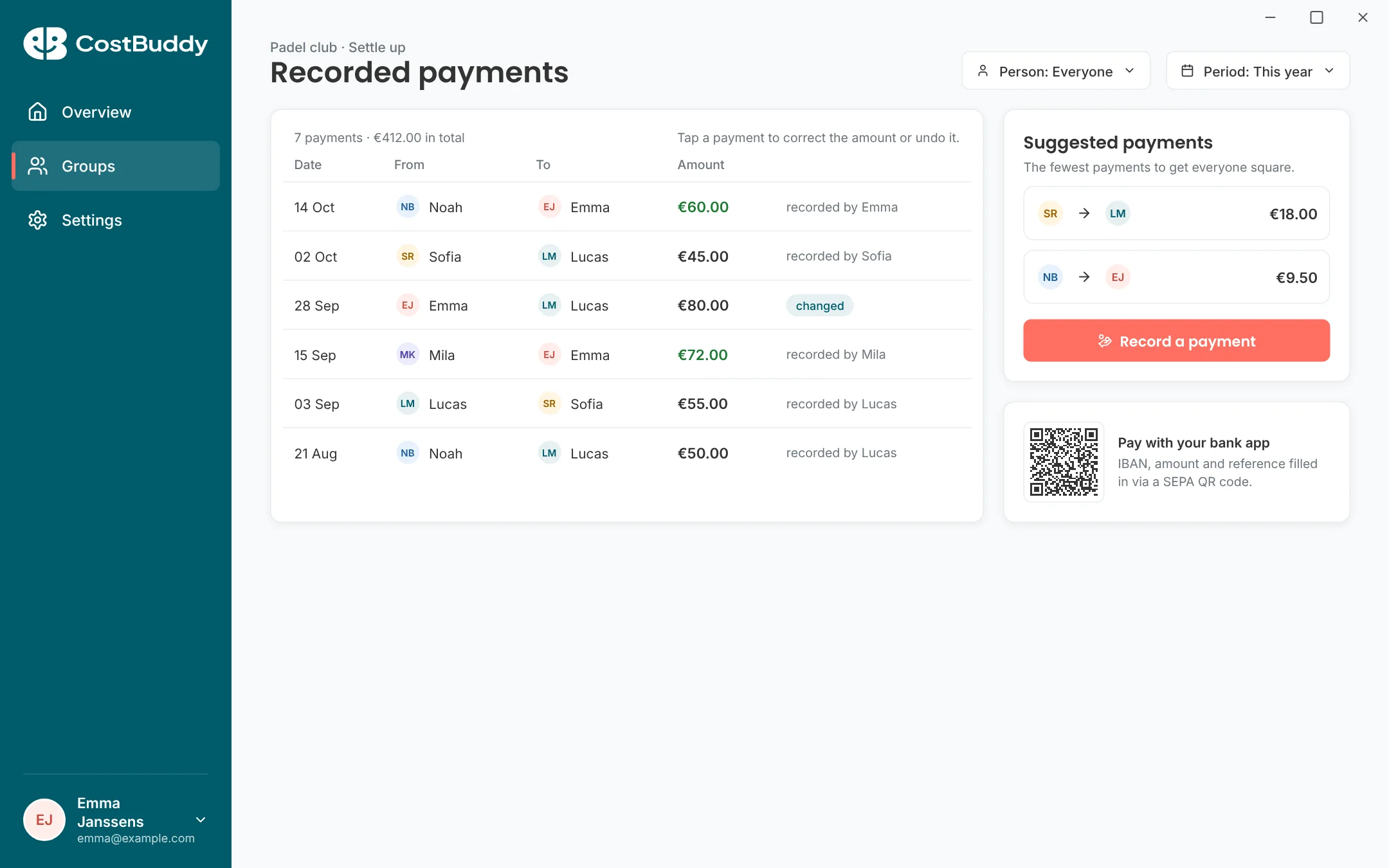Select the suggested €18.00 payment card
1389x868 pixels.
tap(1176, 213)
